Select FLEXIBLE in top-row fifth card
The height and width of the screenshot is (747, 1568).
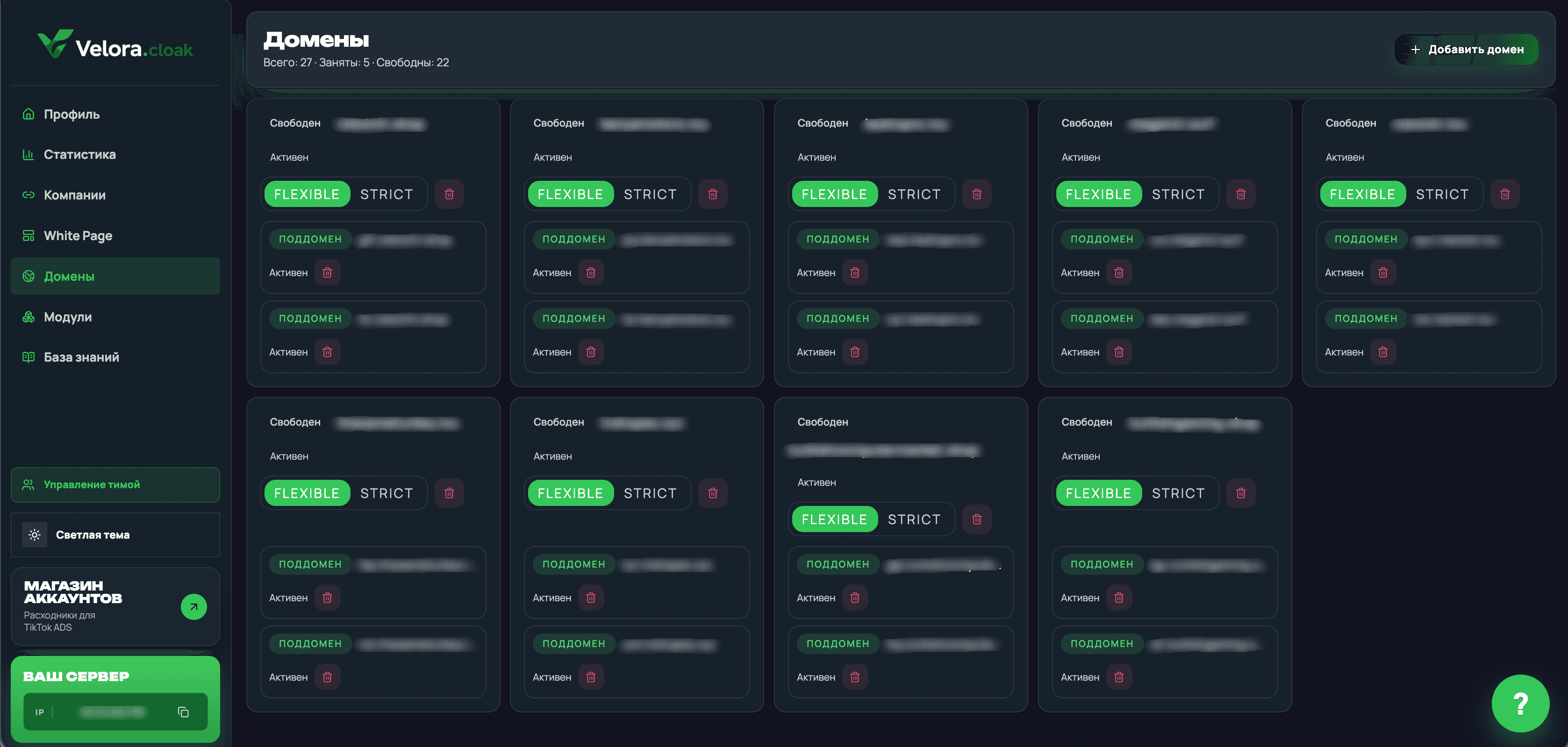[x=1363, y=194]
